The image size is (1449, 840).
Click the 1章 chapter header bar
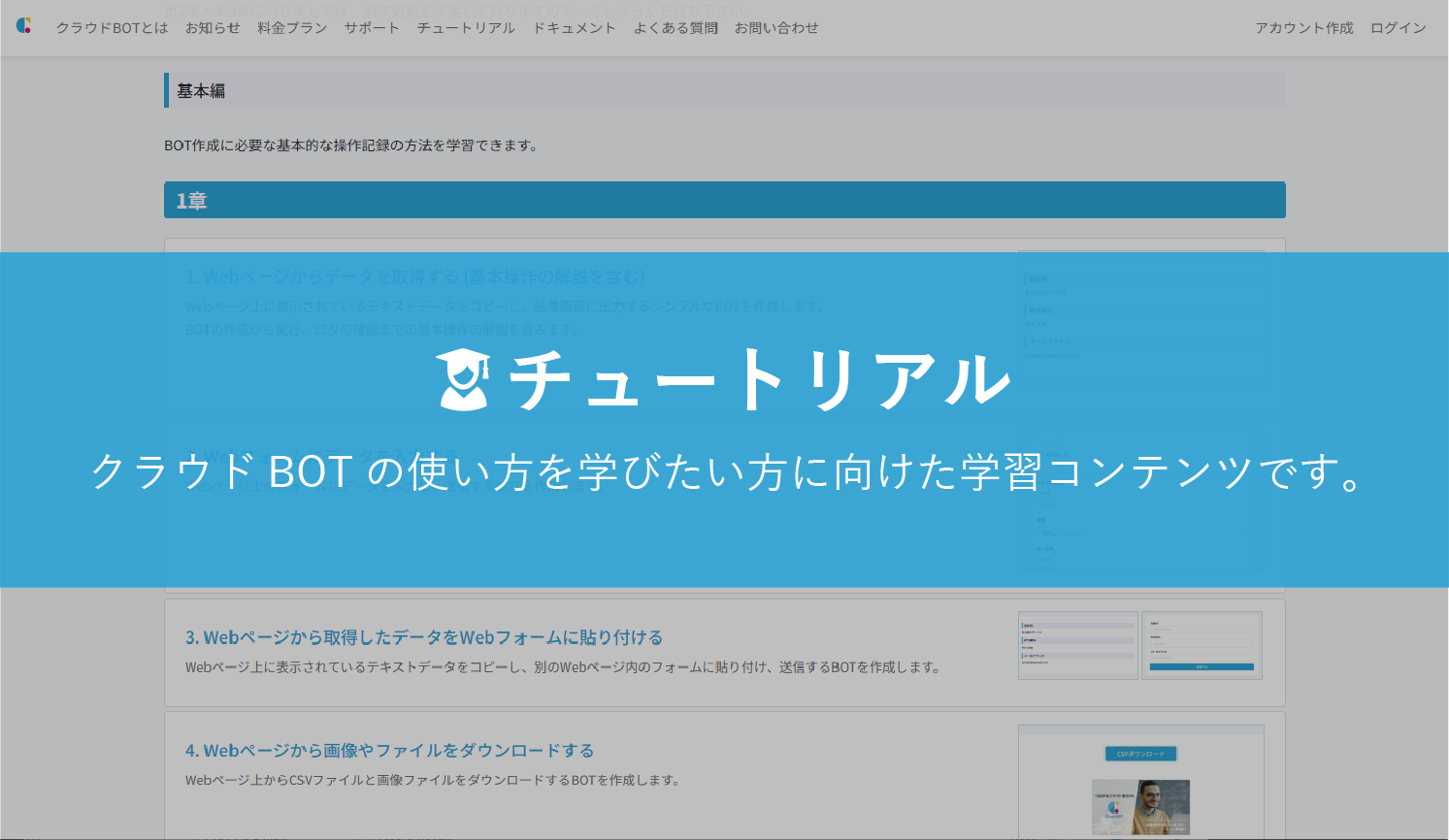725,200
